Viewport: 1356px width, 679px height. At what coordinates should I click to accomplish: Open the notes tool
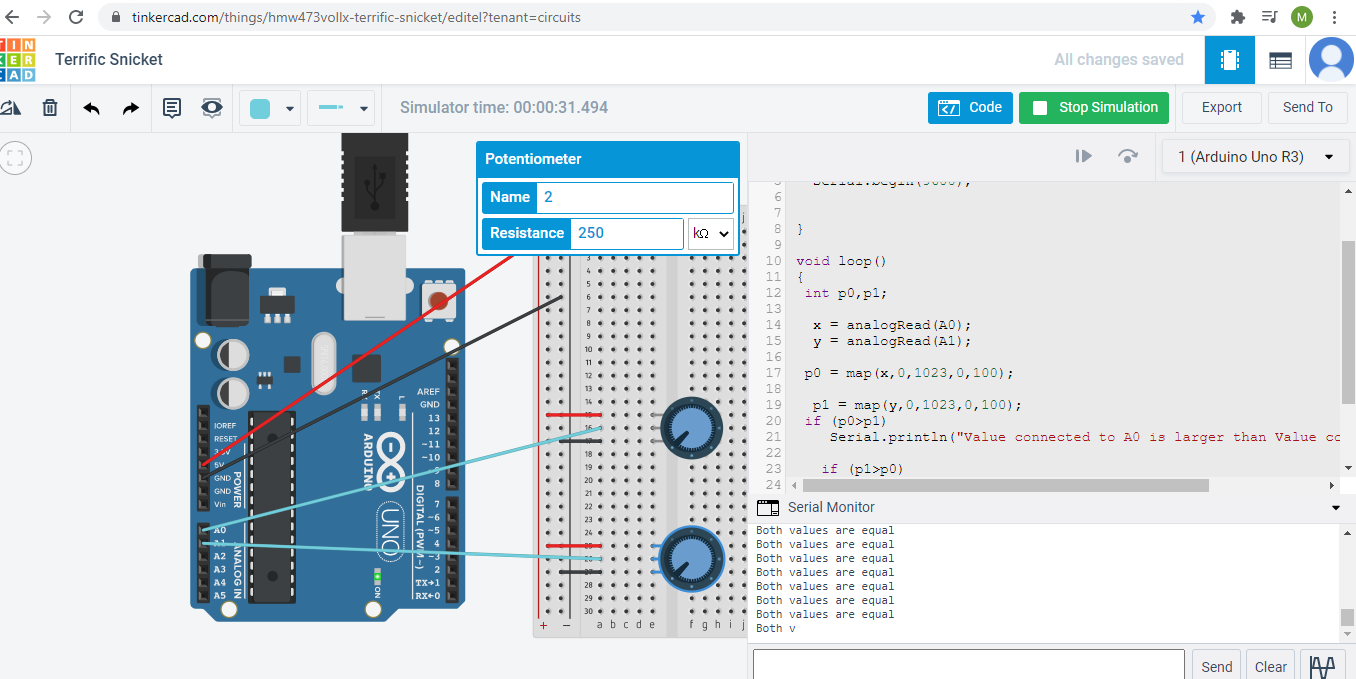[x=172, y=108]
